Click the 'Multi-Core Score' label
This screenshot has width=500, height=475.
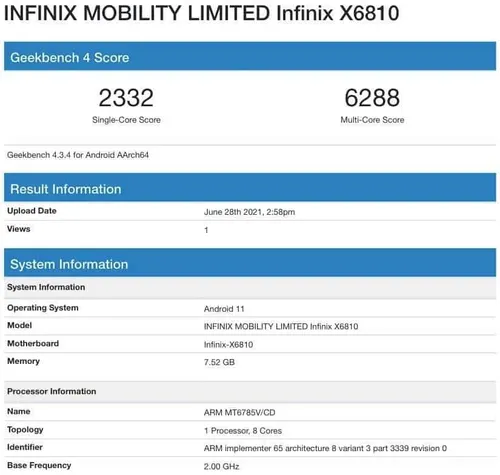click(x=372, y=120)
